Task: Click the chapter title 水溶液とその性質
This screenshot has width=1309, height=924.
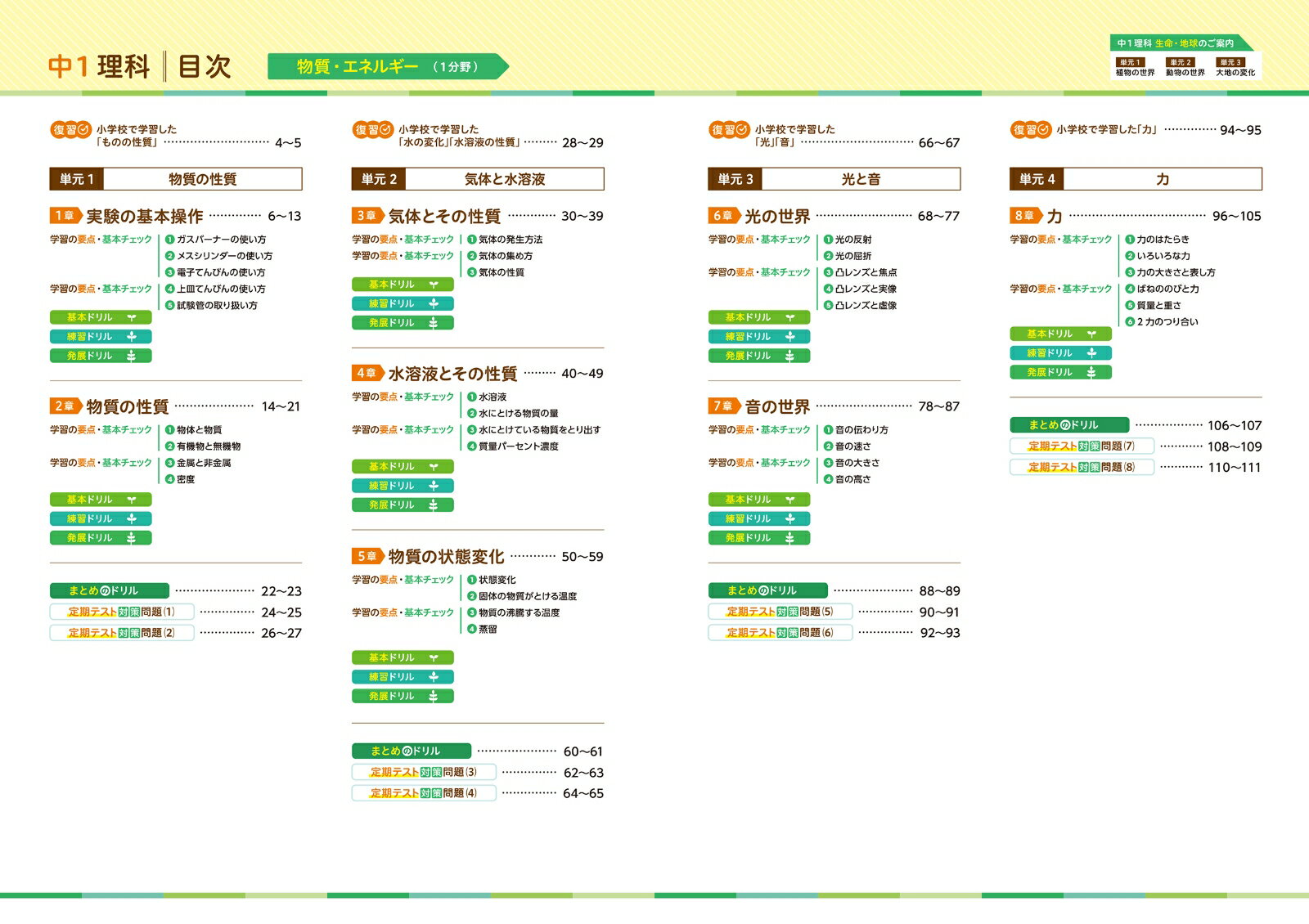Action: [x=452, y=373]
